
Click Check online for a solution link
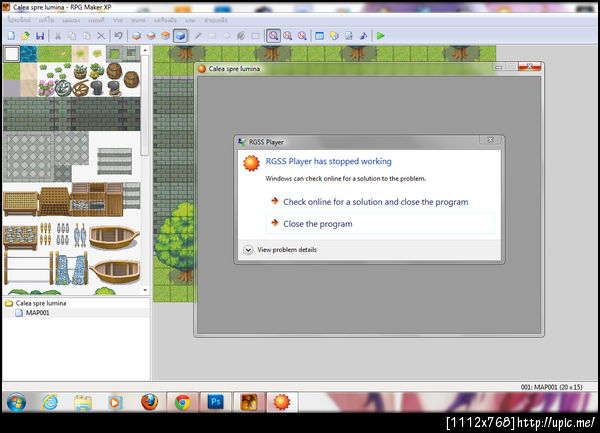tap(375, 202)
